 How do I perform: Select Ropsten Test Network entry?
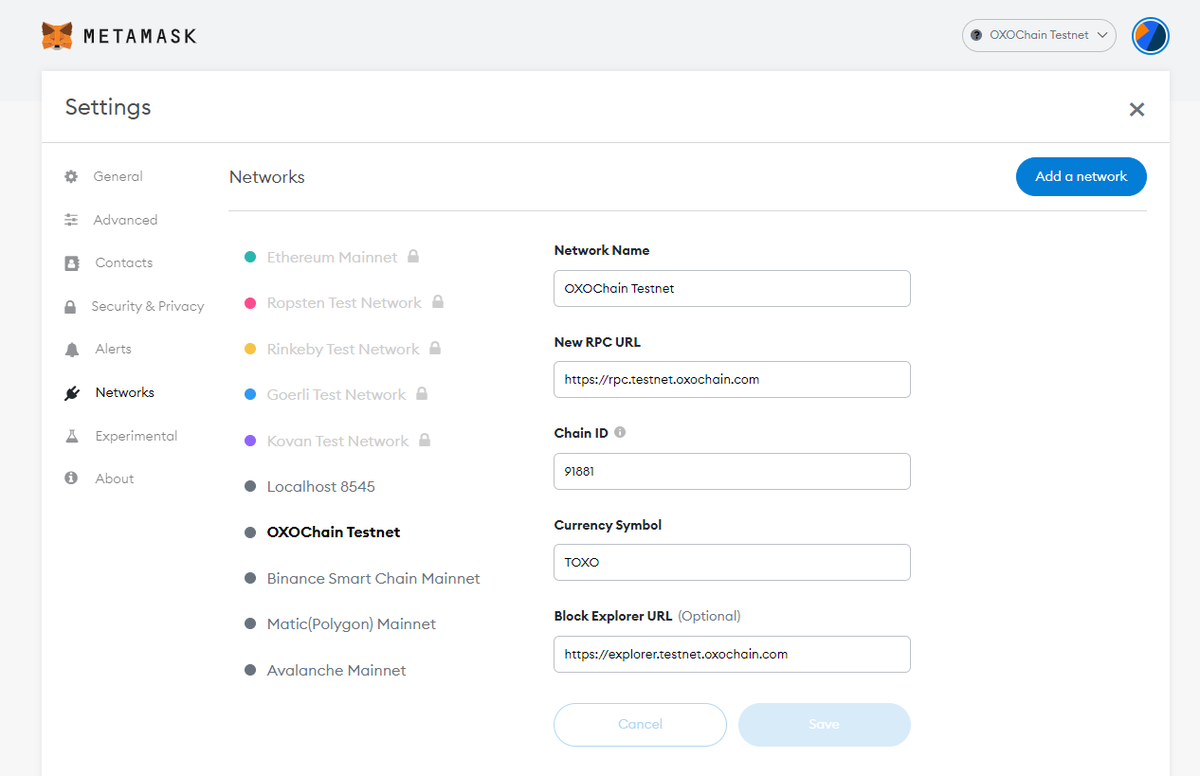tap(344, 303)
